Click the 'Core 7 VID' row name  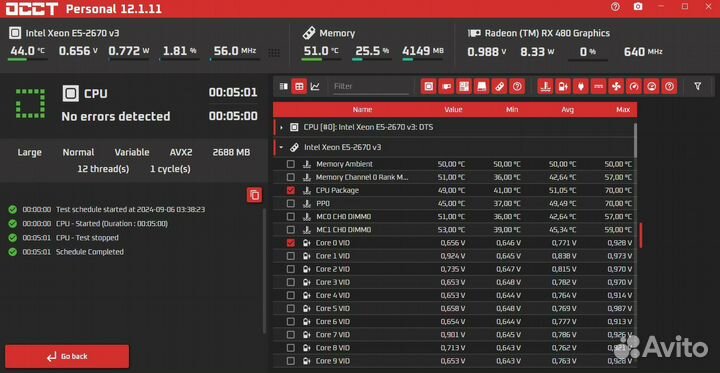(332, 334)
